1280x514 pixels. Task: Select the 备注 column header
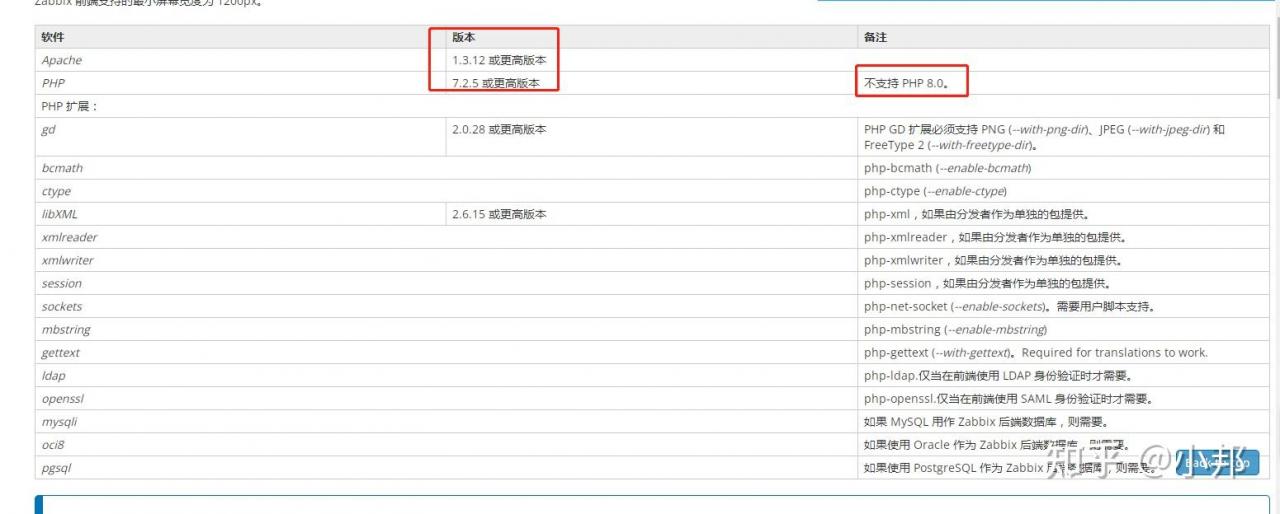875,37
